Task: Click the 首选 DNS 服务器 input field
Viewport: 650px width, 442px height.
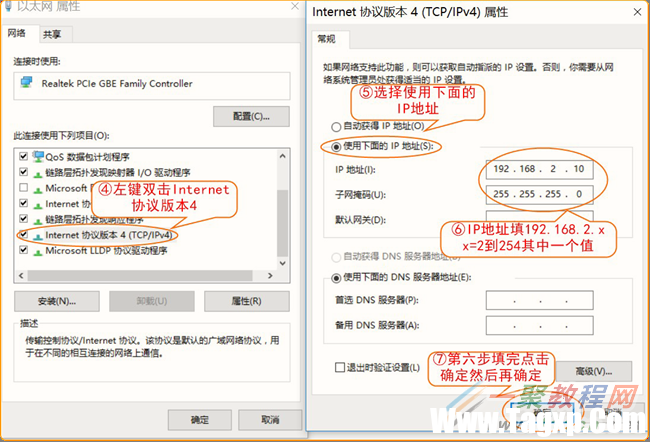Action: (539, 300)
